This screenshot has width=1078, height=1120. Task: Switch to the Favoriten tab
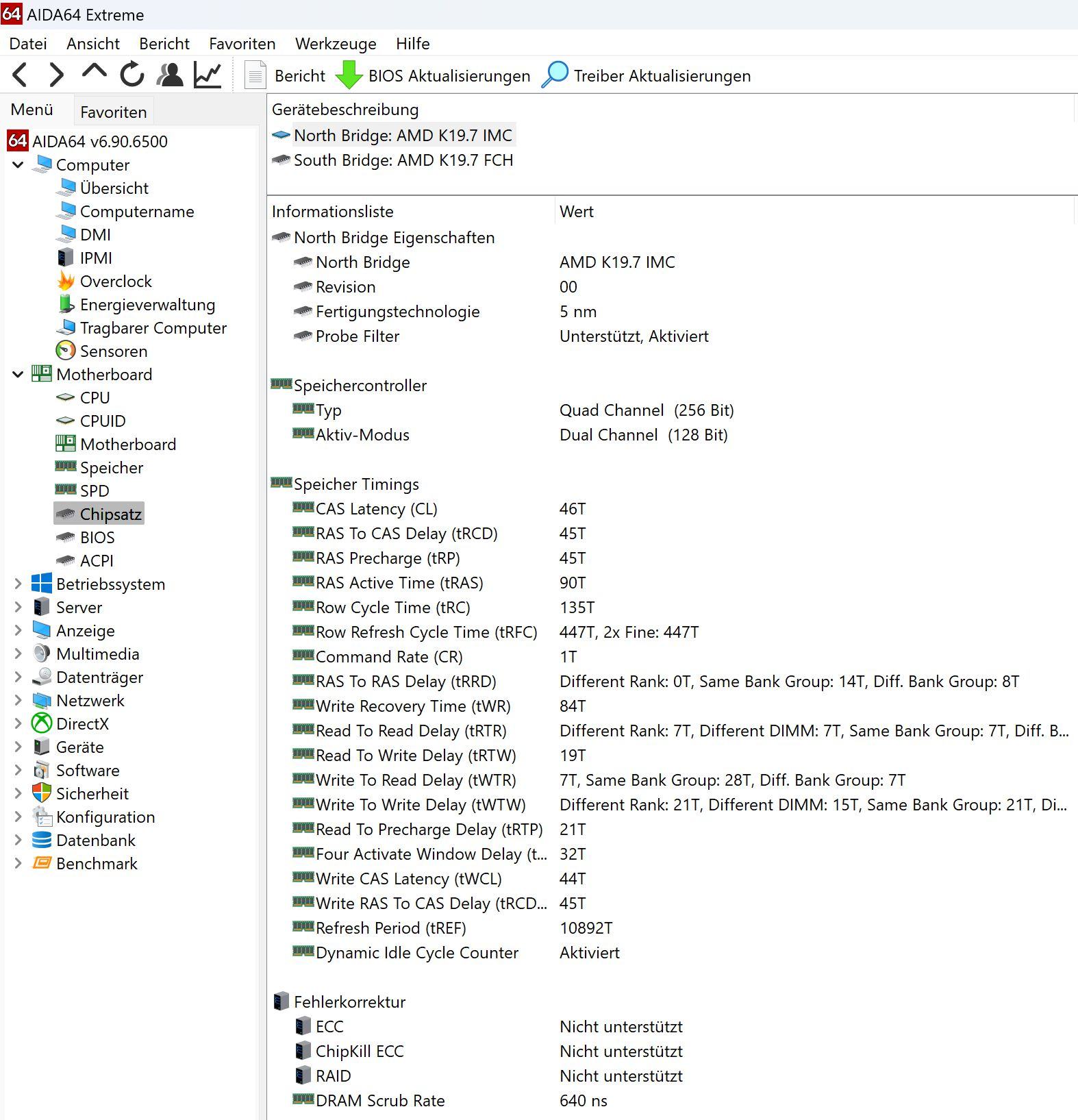pos(113,112)
